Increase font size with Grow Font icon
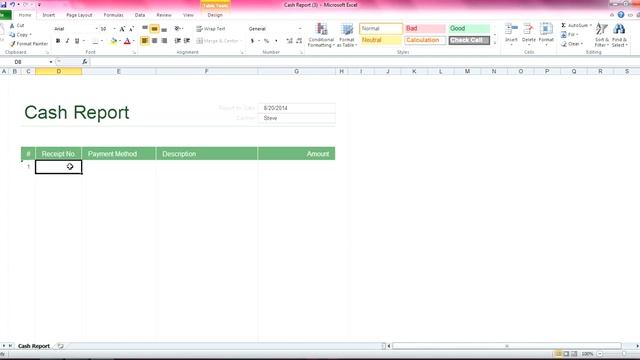The image size is (640, 360). pos(122,29)
